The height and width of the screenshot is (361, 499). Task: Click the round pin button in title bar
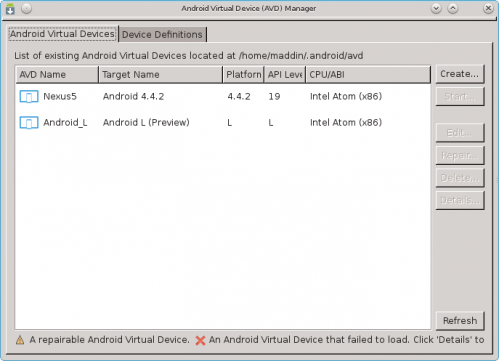(x=27, y=8)
